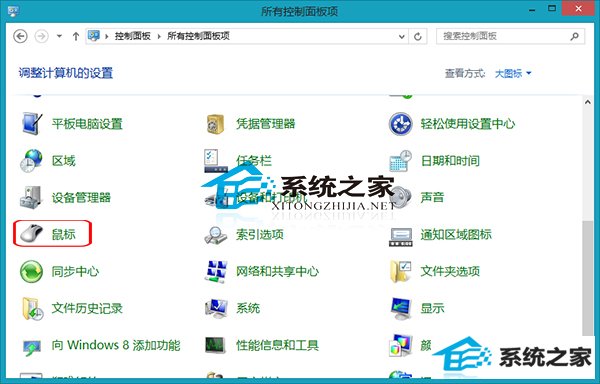Open the recent locations dropdown arrow
Viewport: 600px width, 384px height.
coord(59,36)
